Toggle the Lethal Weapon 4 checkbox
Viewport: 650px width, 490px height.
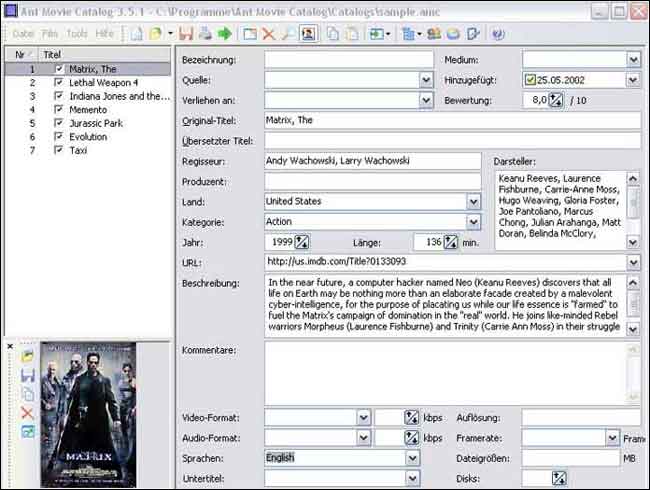(x=58, y=82)
